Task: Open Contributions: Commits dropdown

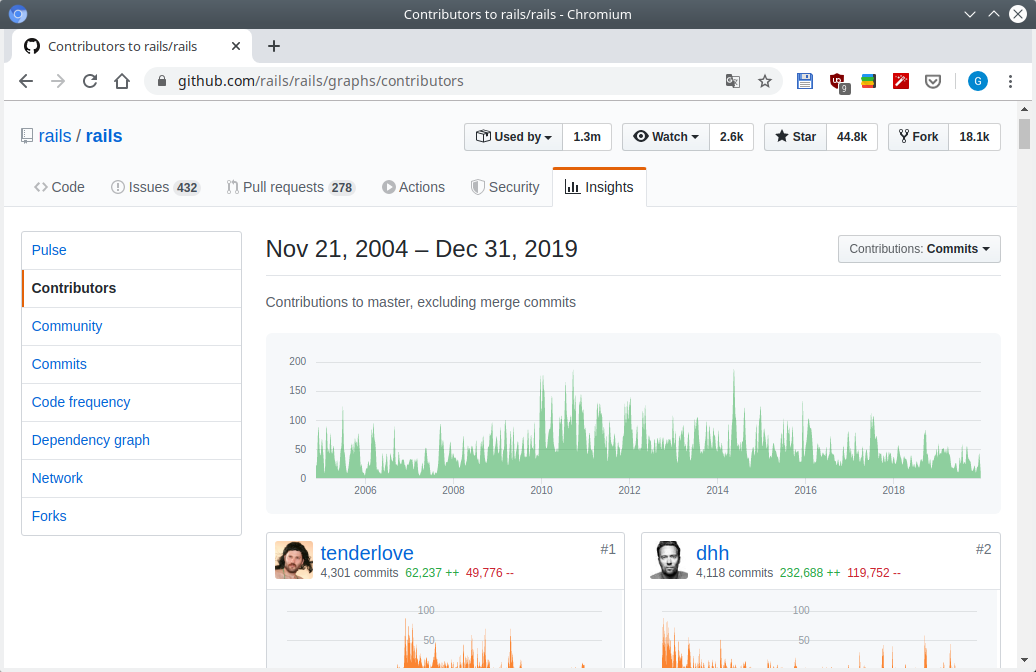Action: [x=919, y=249]
